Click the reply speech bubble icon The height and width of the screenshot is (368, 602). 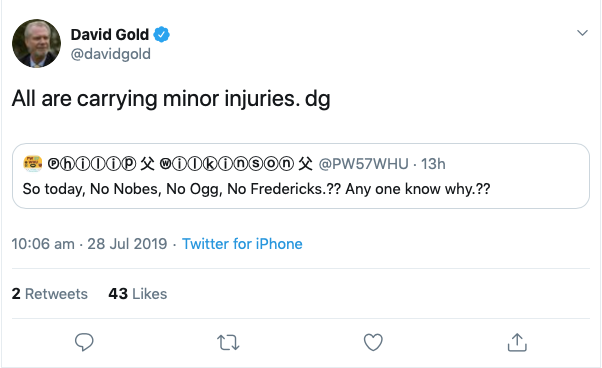(84, 342)
